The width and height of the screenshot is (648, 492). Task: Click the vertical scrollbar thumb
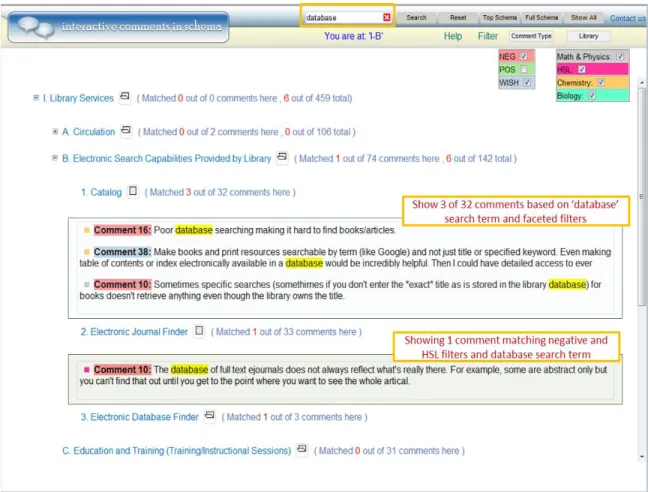[x=641, y=197]
